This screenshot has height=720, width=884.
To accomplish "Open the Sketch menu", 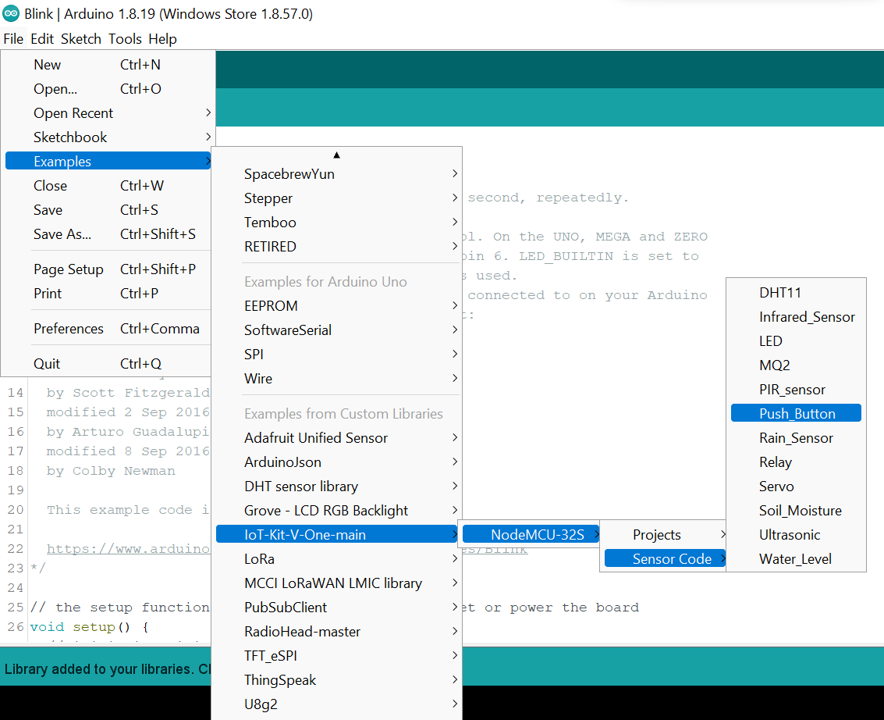I will tap(81, 39).
